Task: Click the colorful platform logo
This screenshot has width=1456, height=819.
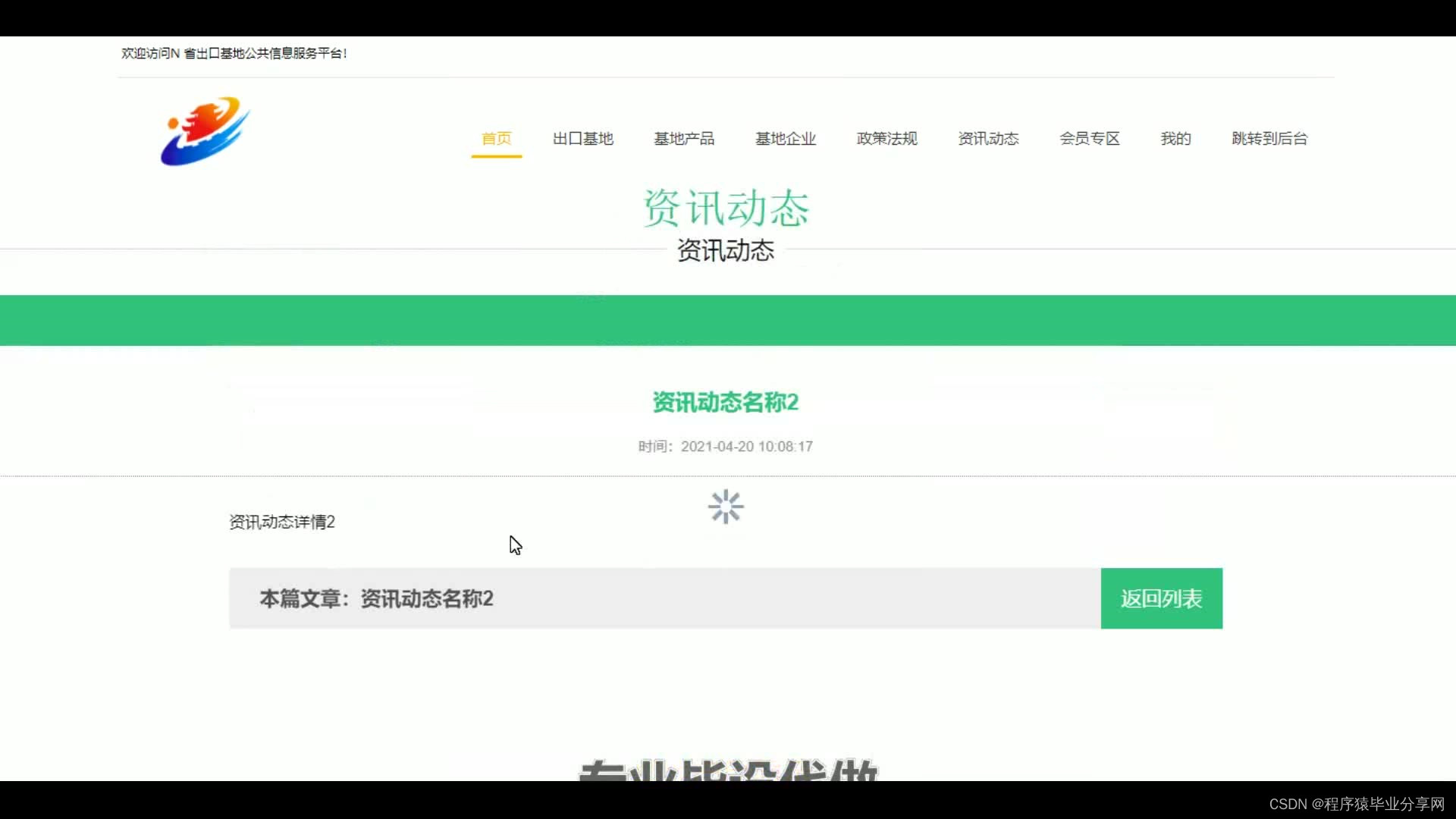Action: (x=205, y=130)
